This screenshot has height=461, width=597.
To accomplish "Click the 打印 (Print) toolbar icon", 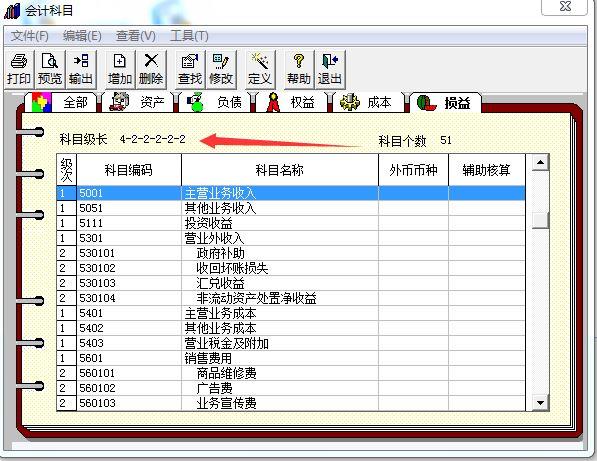I will [19, 69].
